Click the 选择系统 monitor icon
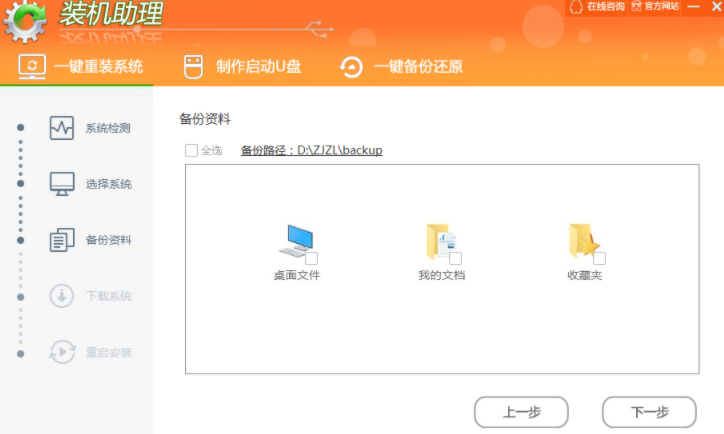The image size is (724, 434). click(62, 184)
